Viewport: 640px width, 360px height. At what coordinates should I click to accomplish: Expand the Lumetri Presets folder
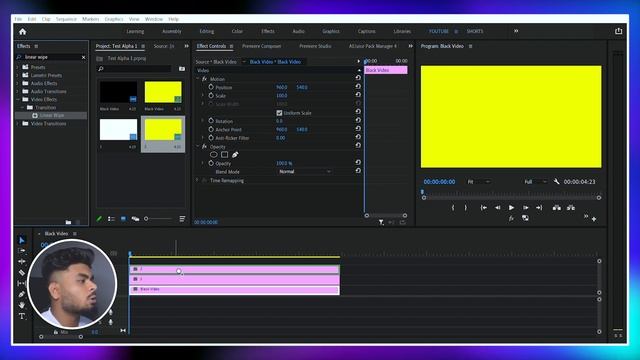click(18, 75)
